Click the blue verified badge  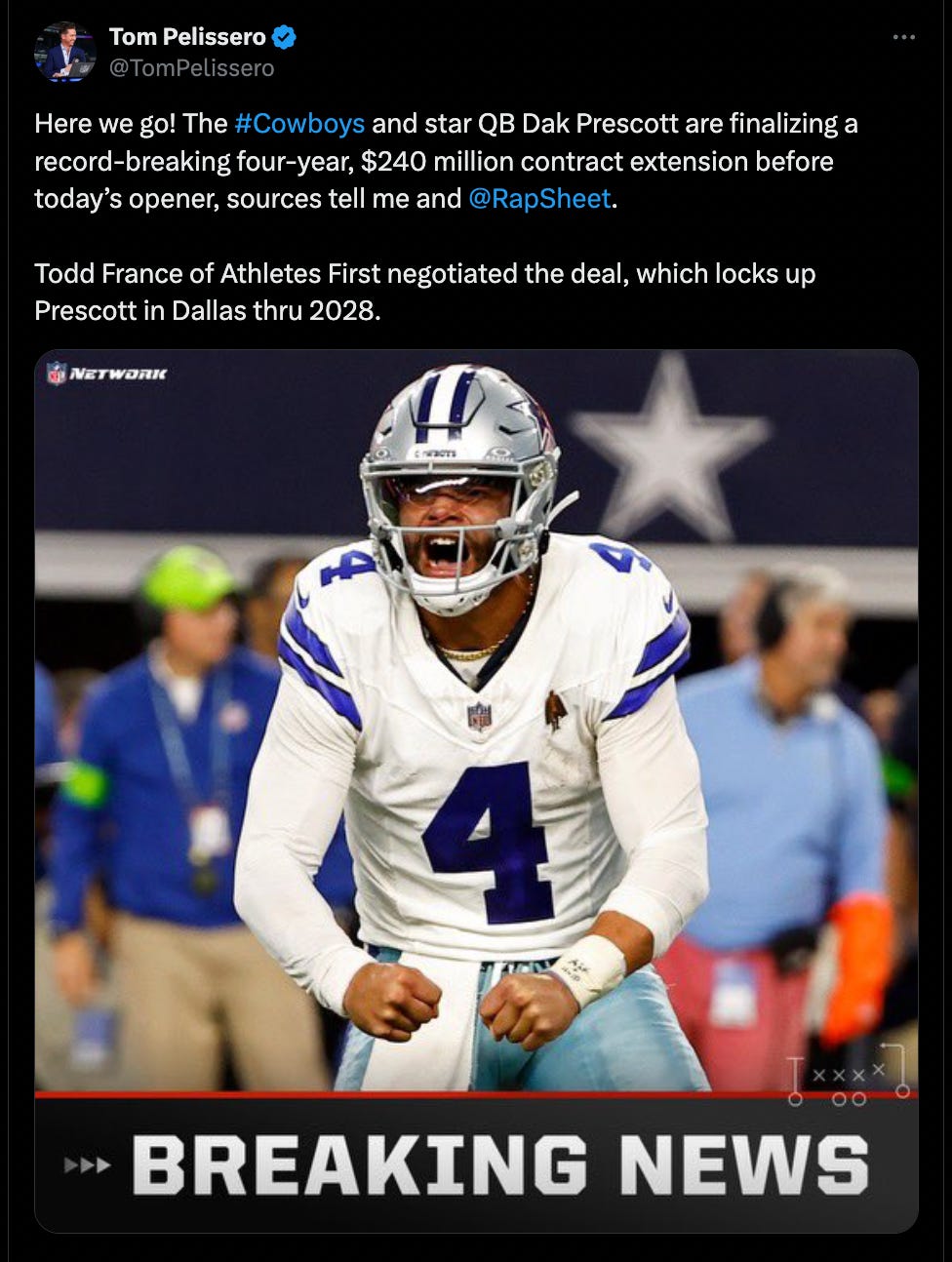pyautogui.click(x=284, y=37)
